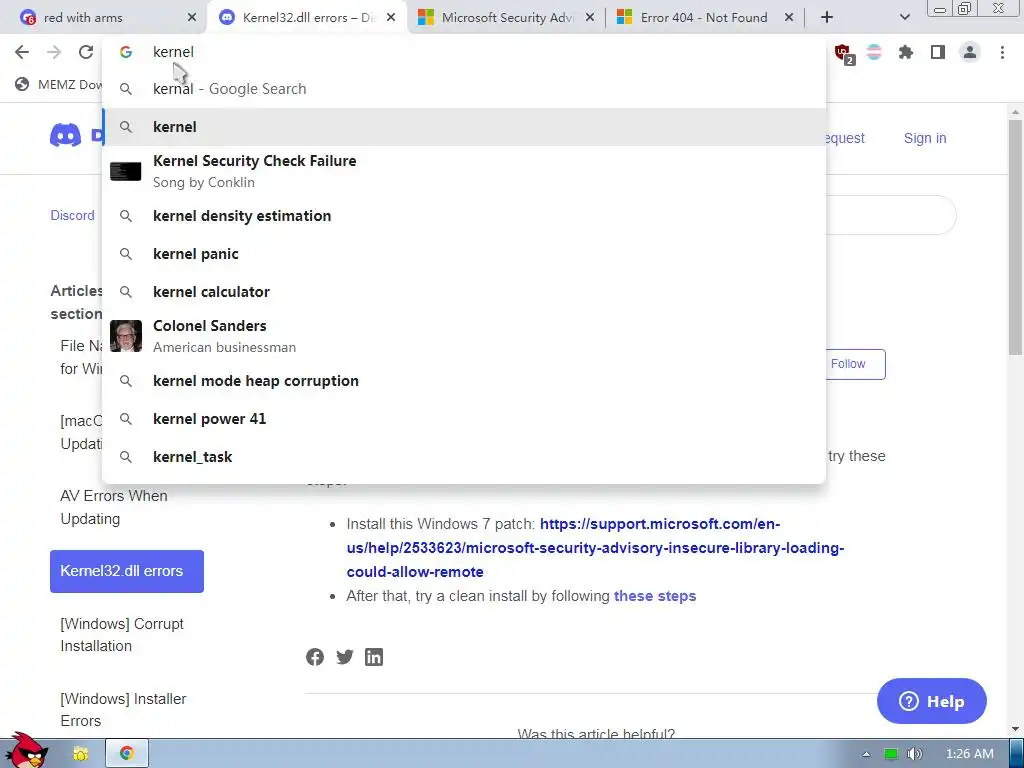Open the Discord breadcrumb link
Screen dimensions: 1024x768
(x=72, y=216)
